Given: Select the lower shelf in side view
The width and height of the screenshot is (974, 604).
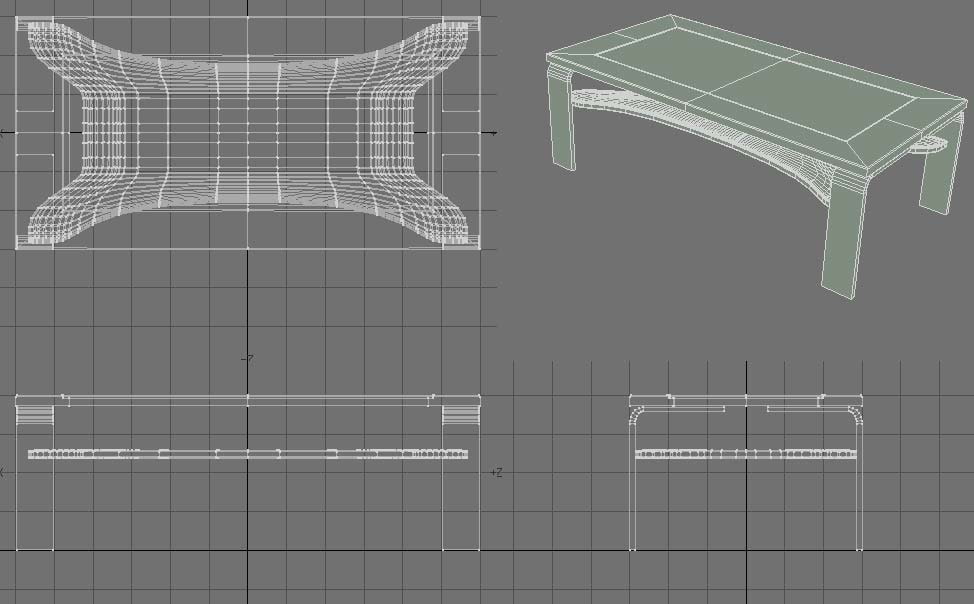Looking at the screenshot, I should pos(746,455).
